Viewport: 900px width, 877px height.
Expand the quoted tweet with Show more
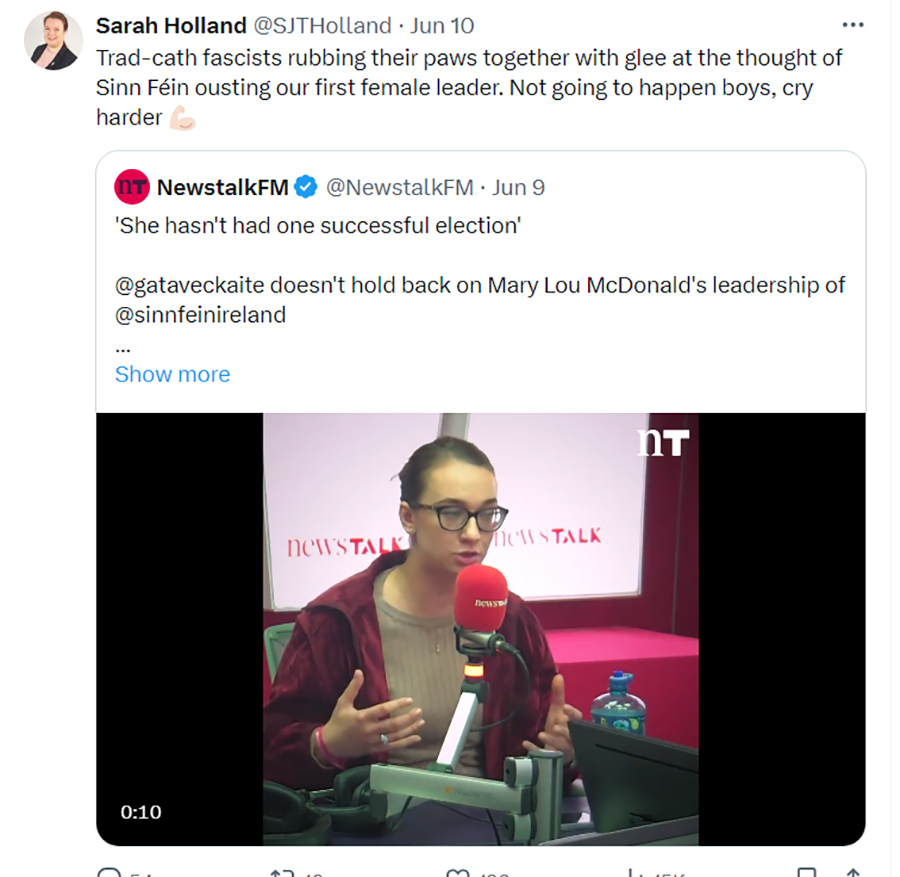[x=172, y=374]
